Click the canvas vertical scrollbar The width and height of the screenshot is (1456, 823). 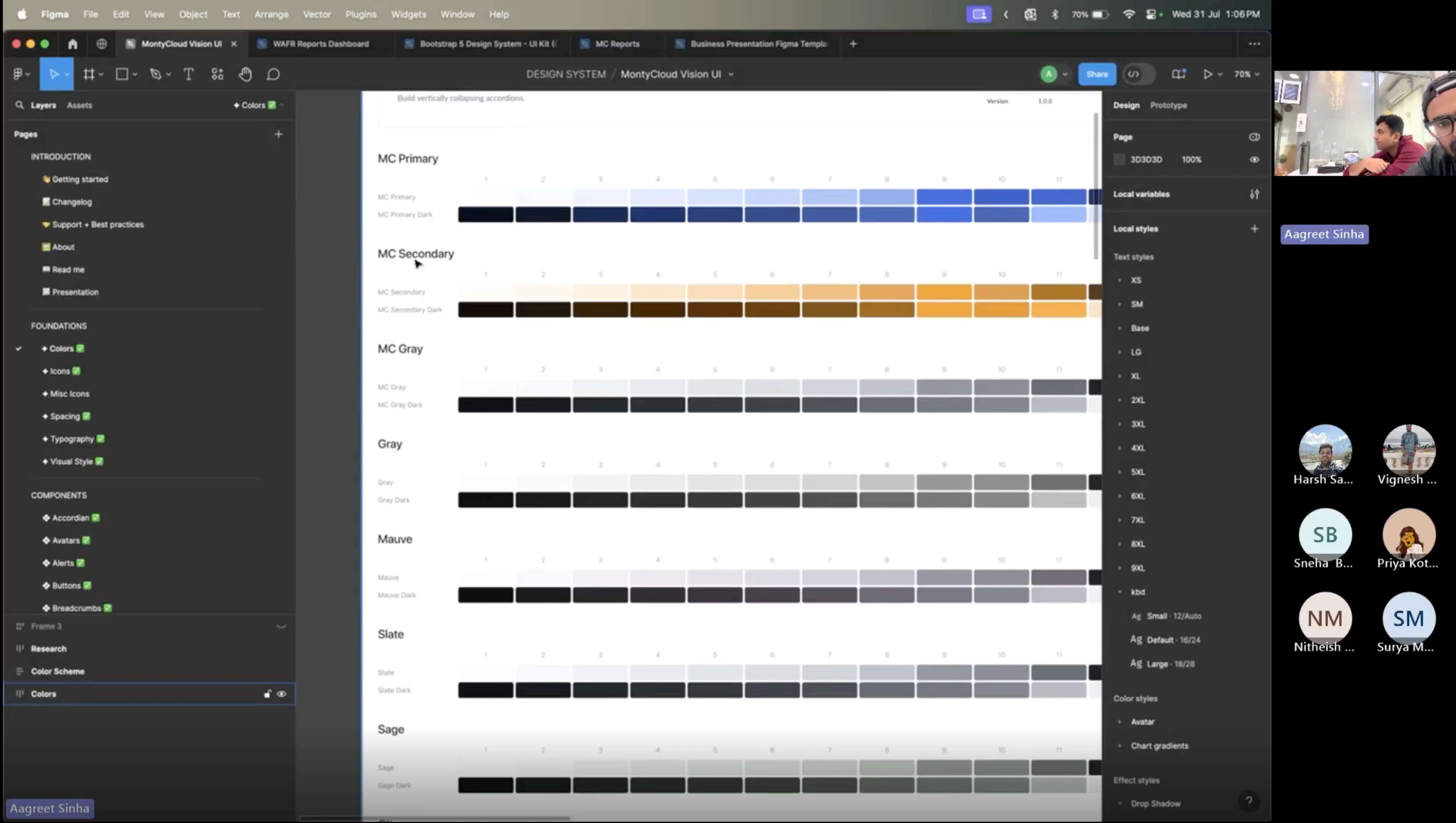tap(1095, 187)
